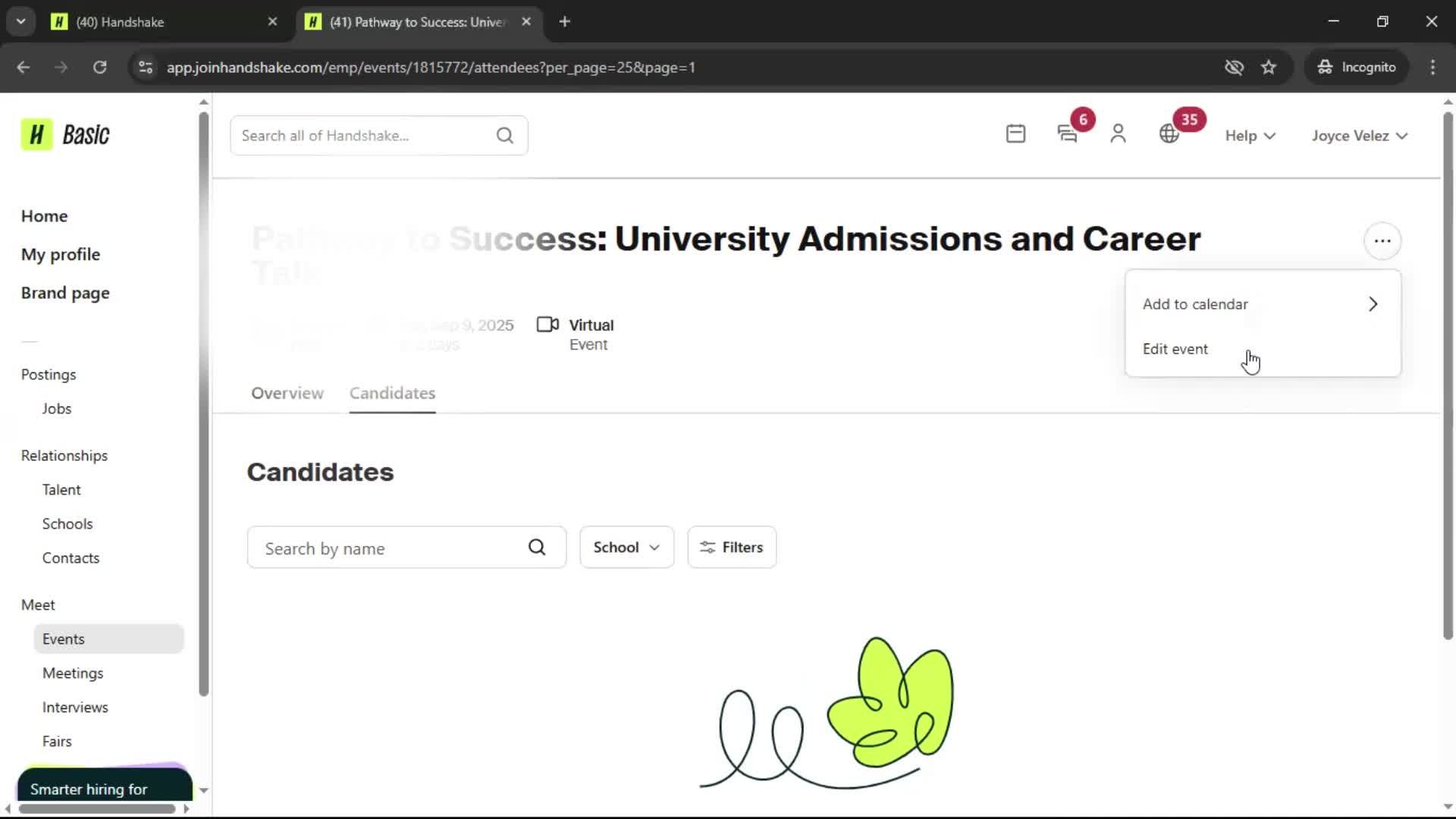Screen dimensions: 1456x819
Task: Click the three-dots event options button
Action: pyautogui.click(x=1382, y=241)
